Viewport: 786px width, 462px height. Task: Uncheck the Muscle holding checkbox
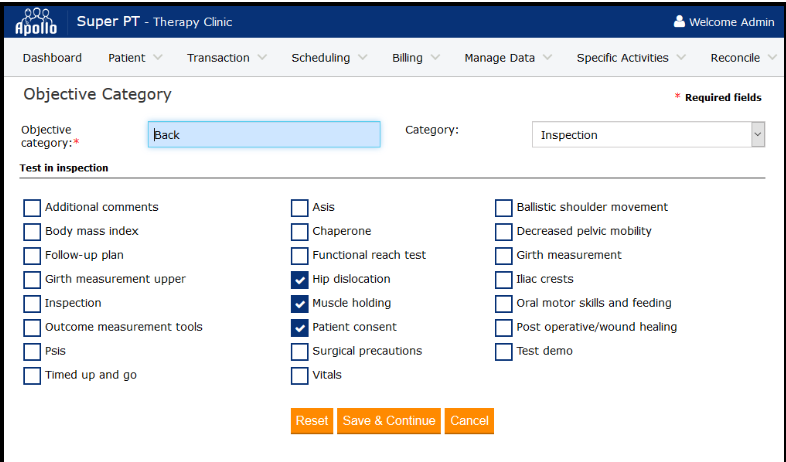click(300, 304)
